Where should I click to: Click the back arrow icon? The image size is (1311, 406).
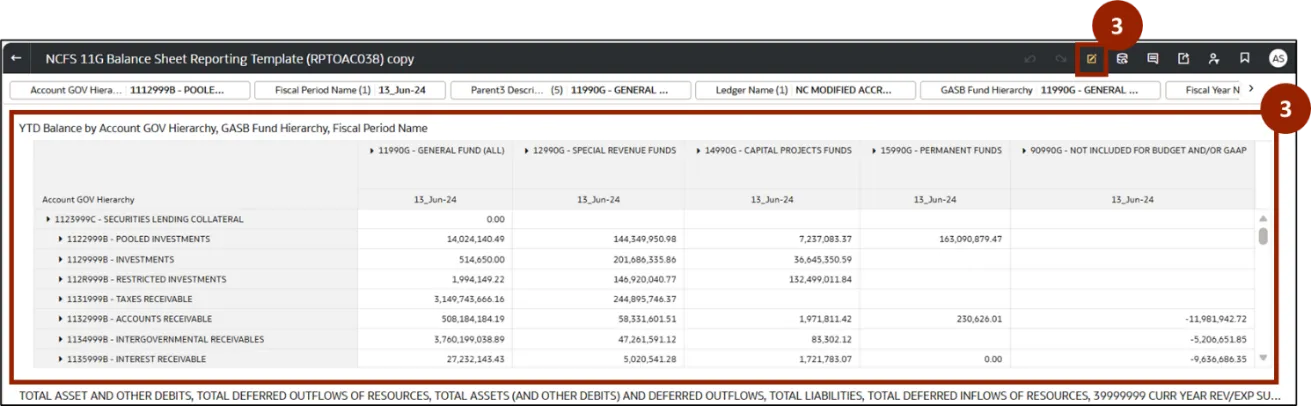click(16, 59)
